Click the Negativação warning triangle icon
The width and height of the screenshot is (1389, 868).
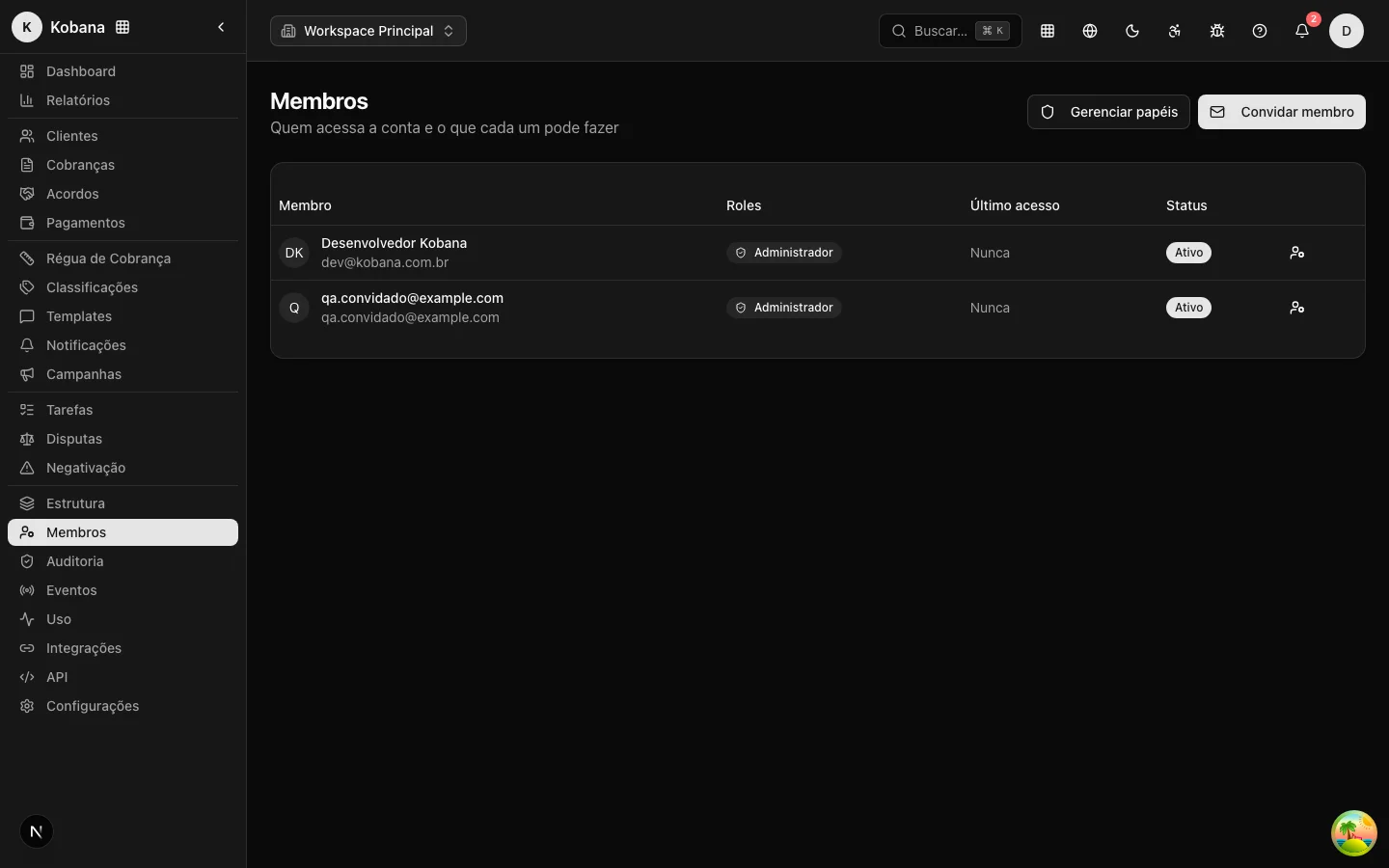click(27, 468)
